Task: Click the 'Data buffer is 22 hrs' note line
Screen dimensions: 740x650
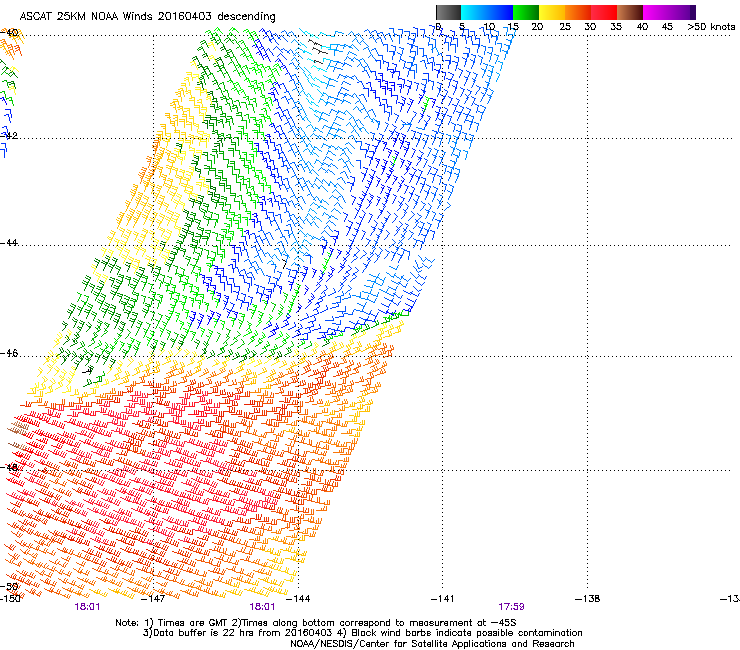Action: (362, 633)
